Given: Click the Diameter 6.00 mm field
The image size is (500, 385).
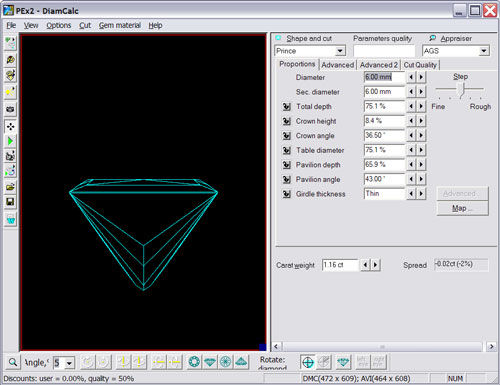Looking at the screenshot, I should tap(384, 77).
